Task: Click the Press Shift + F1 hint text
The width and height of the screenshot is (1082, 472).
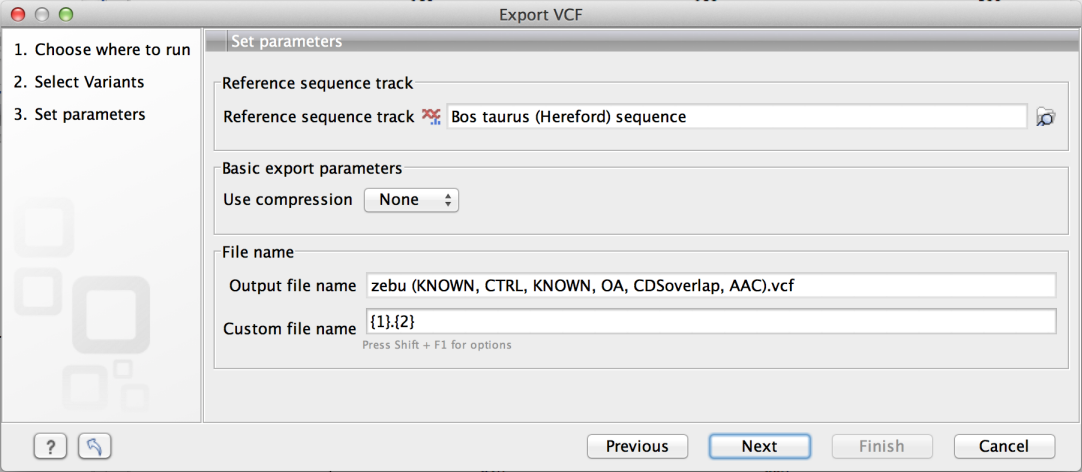Action: pos(437,345)
